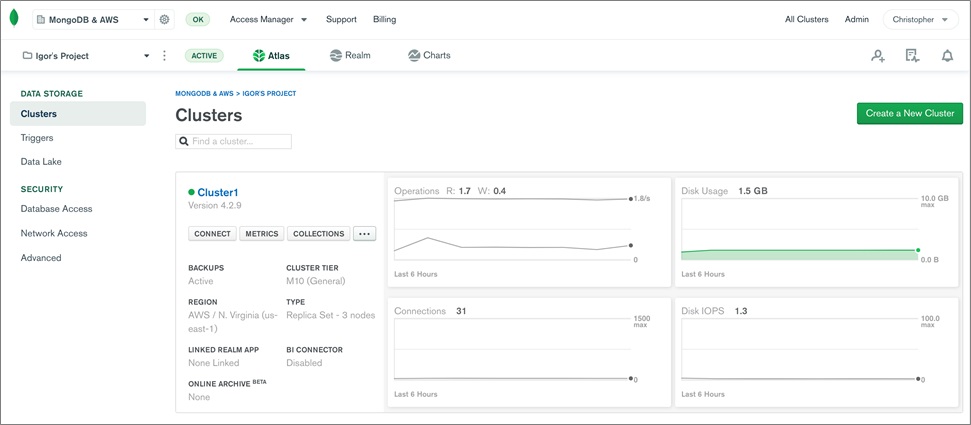Open the Igor's Project selector dropdown

(x=85, y=56)
